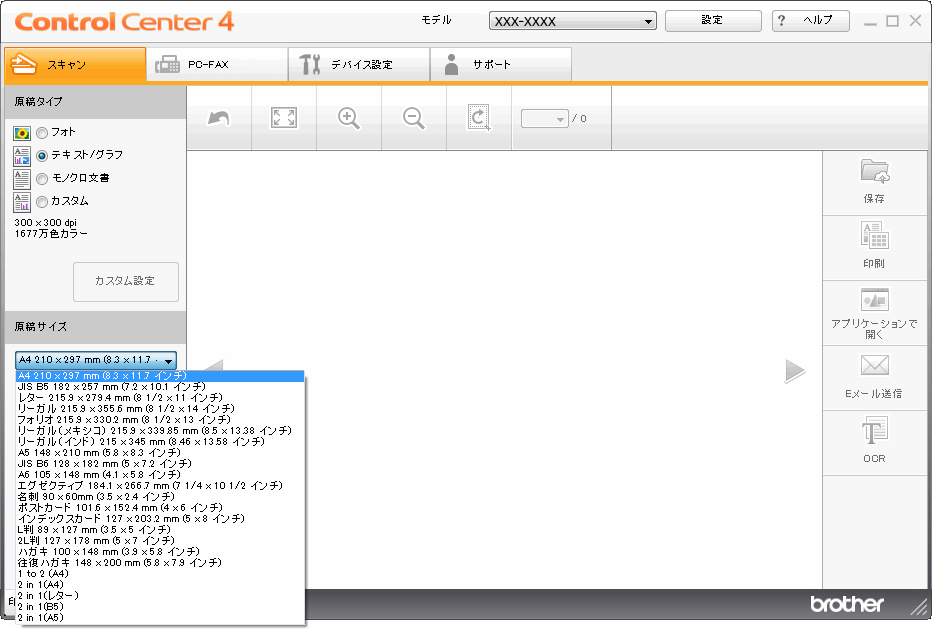Choose フォリオ 215.9 x 330.2 mm option
Viewport: 933px width, 629px height.
point(159,420)
